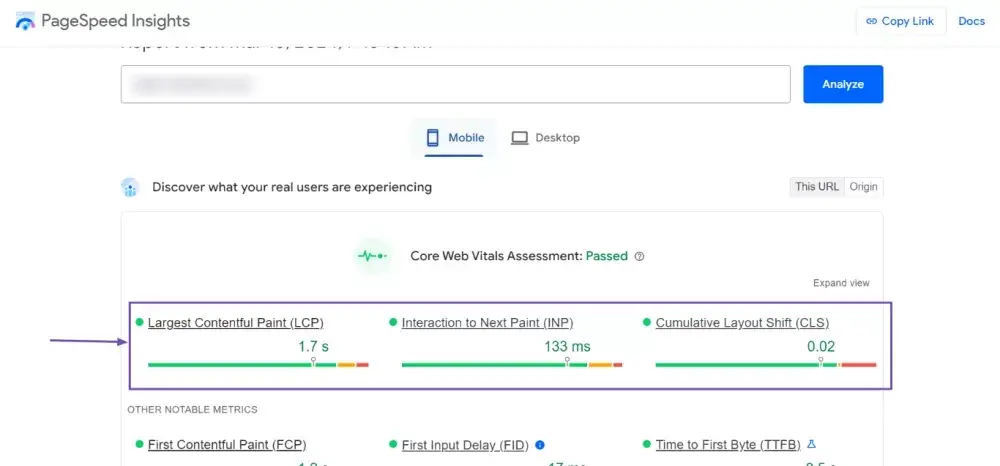1000x466 pixels.
Task: Click the green dot beside LCP
Action: pos(139,323)
